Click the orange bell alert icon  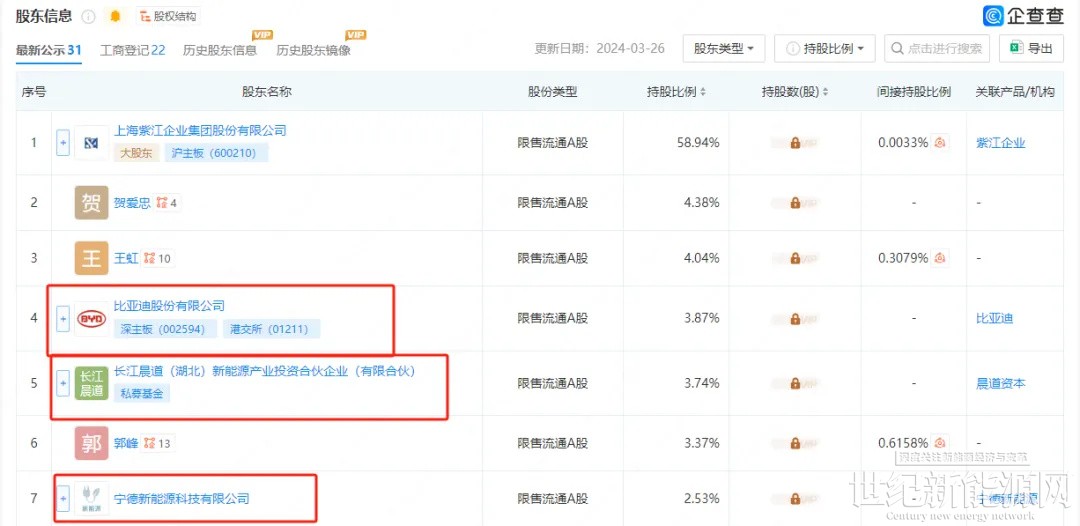pos(115,16)
